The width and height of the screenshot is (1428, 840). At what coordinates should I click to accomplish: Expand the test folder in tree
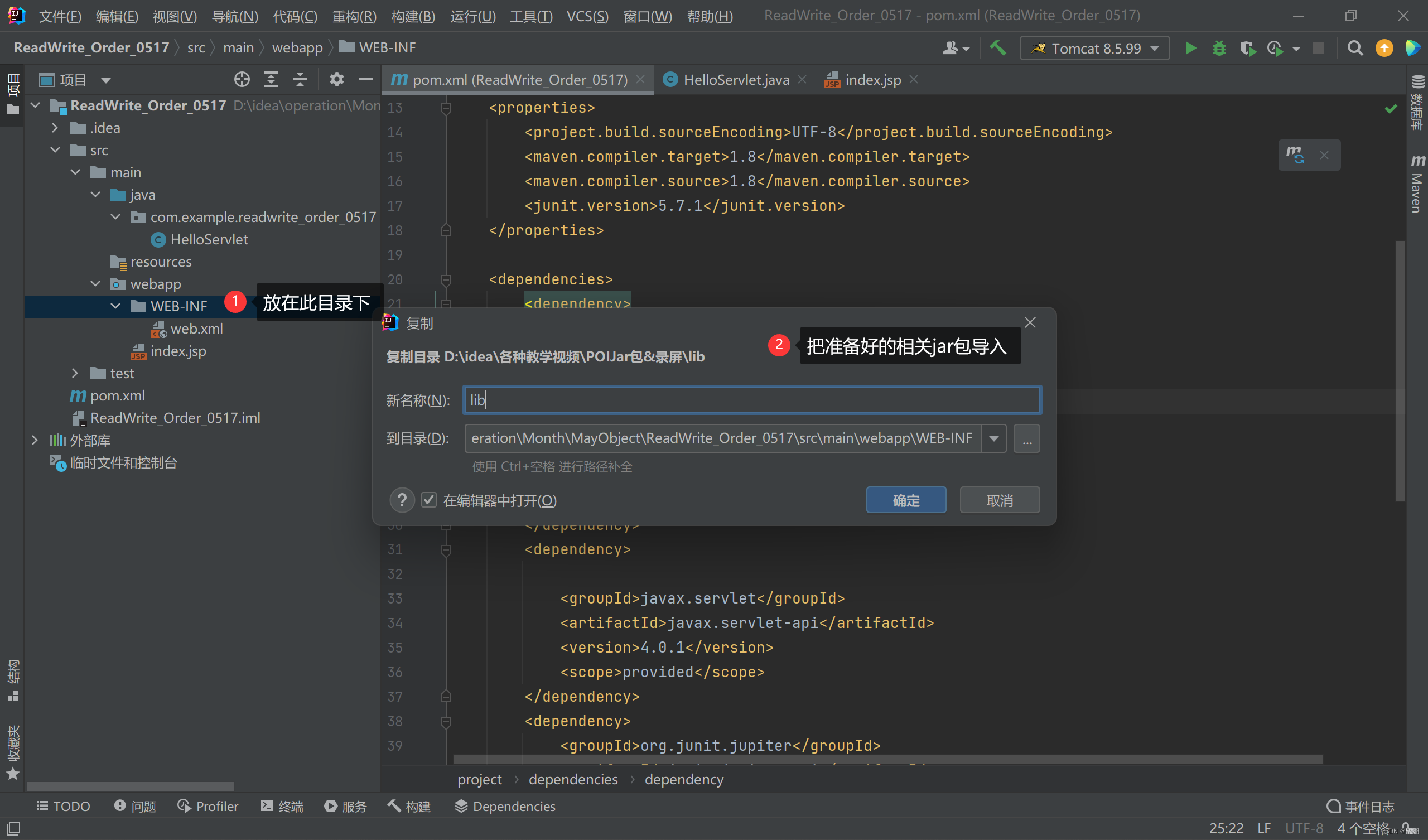[75, 373]
